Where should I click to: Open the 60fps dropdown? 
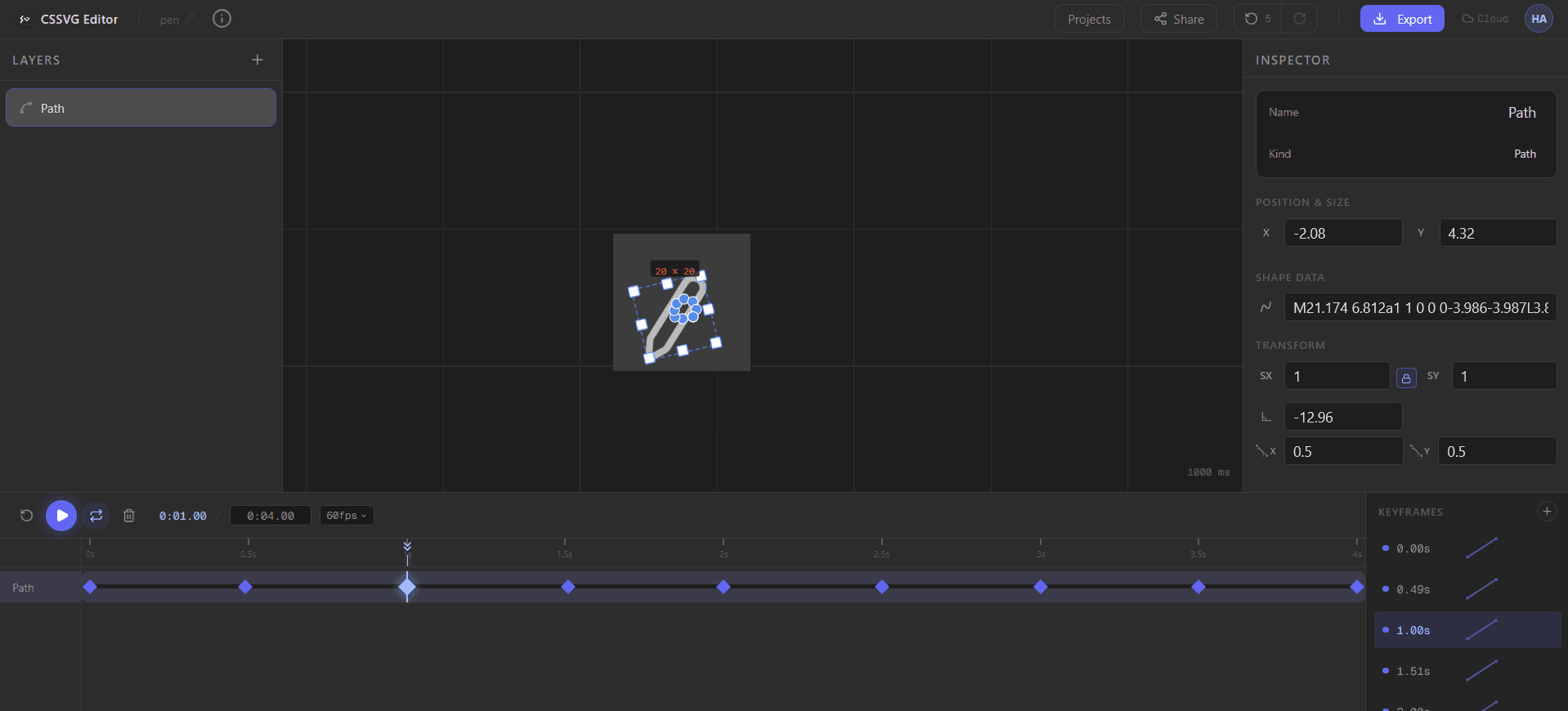click(x=347, y=516)
